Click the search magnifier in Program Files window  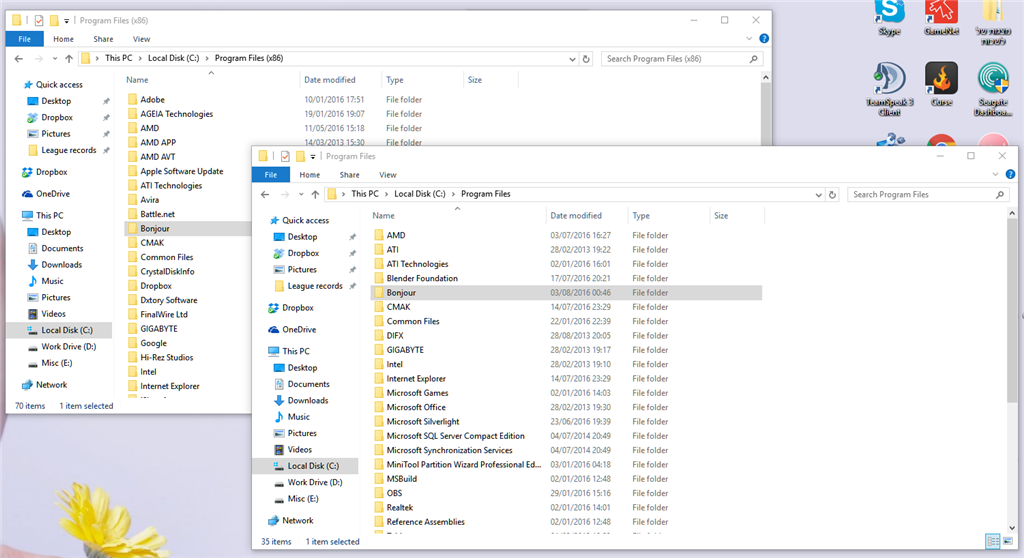click(1000, 195)
